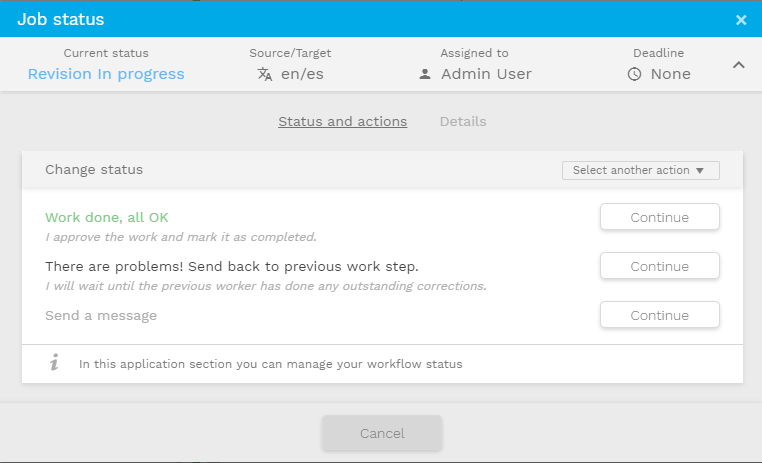Click the en/es language pair text
This screenshot has width=762, height=463.
click(x=302, y=74)
